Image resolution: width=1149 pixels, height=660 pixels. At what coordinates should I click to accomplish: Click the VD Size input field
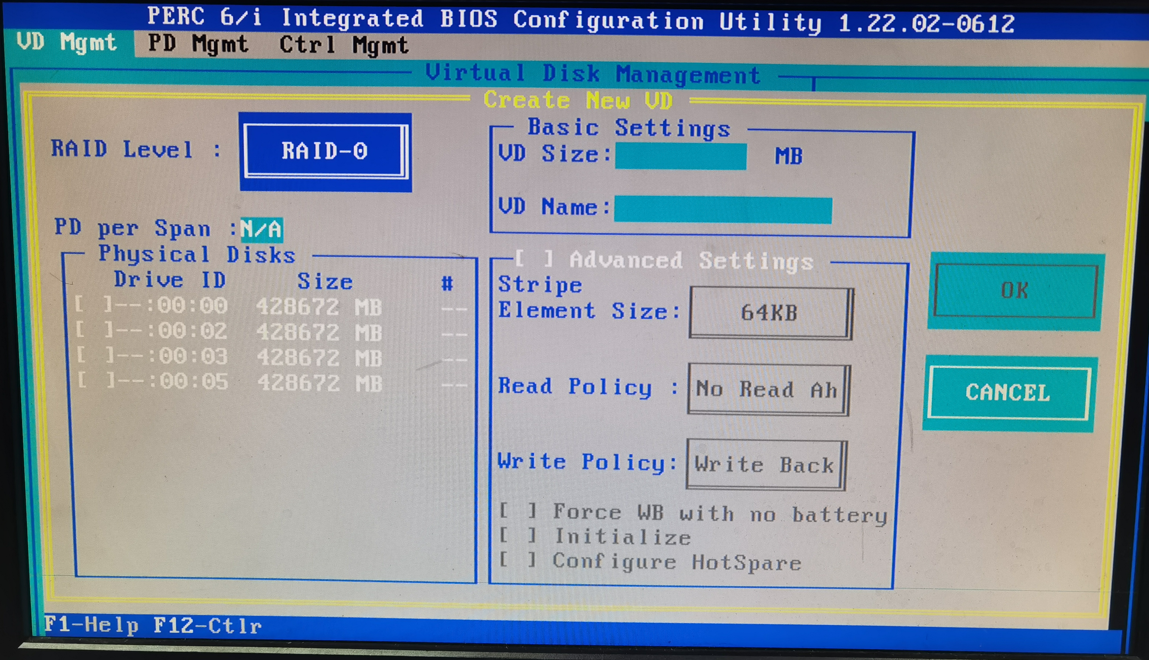(x=680, y=155)
